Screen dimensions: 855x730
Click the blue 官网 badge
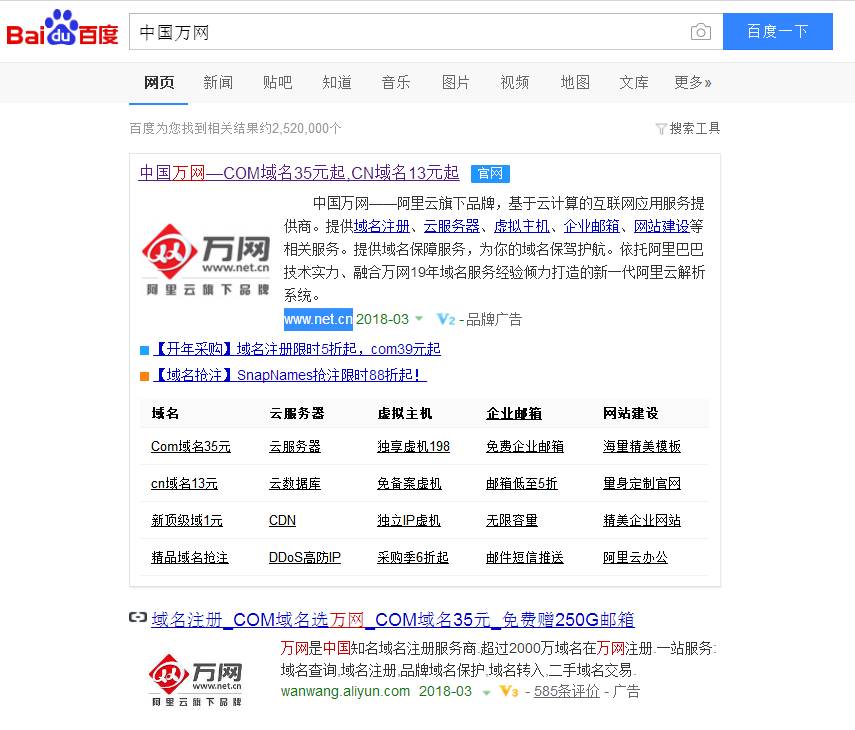(x=490, y=173)
